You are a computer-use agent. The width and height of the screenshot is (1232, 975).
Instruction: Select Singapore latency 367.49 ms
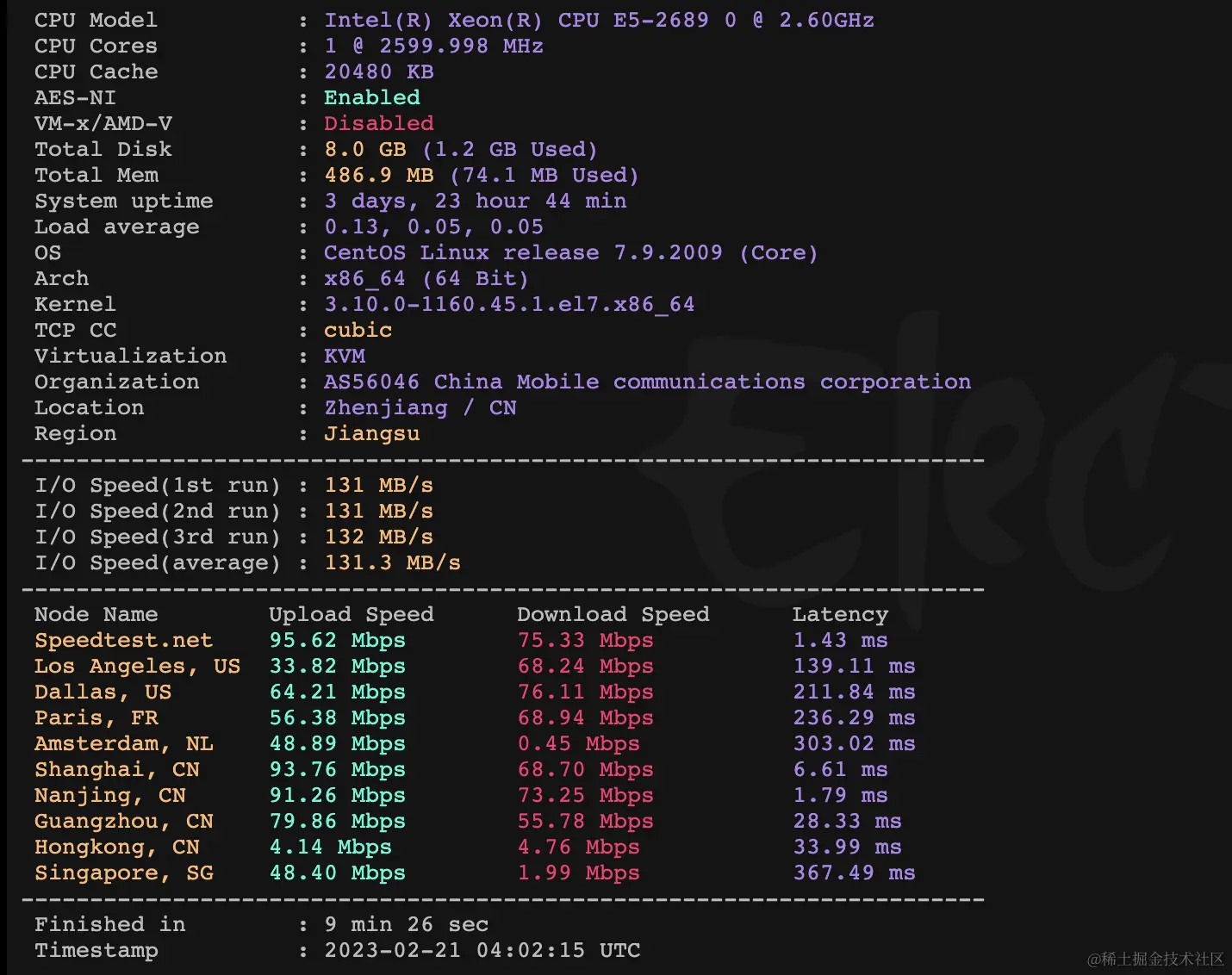click(854, 873)
